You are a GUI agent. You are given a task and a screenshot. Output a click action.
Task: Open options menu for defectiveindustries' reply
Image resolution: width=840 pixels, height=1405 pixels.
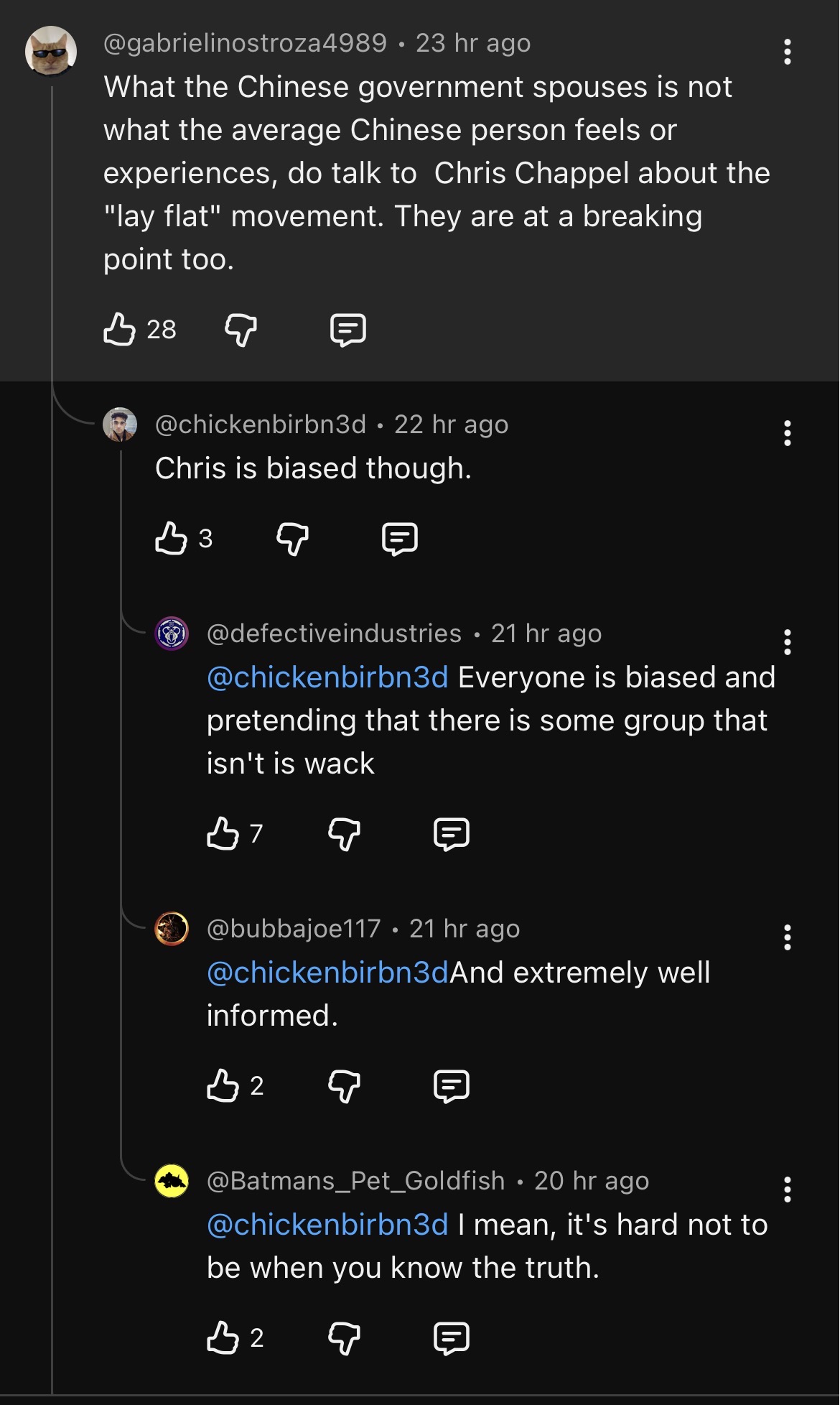click(x=788, y=642)
